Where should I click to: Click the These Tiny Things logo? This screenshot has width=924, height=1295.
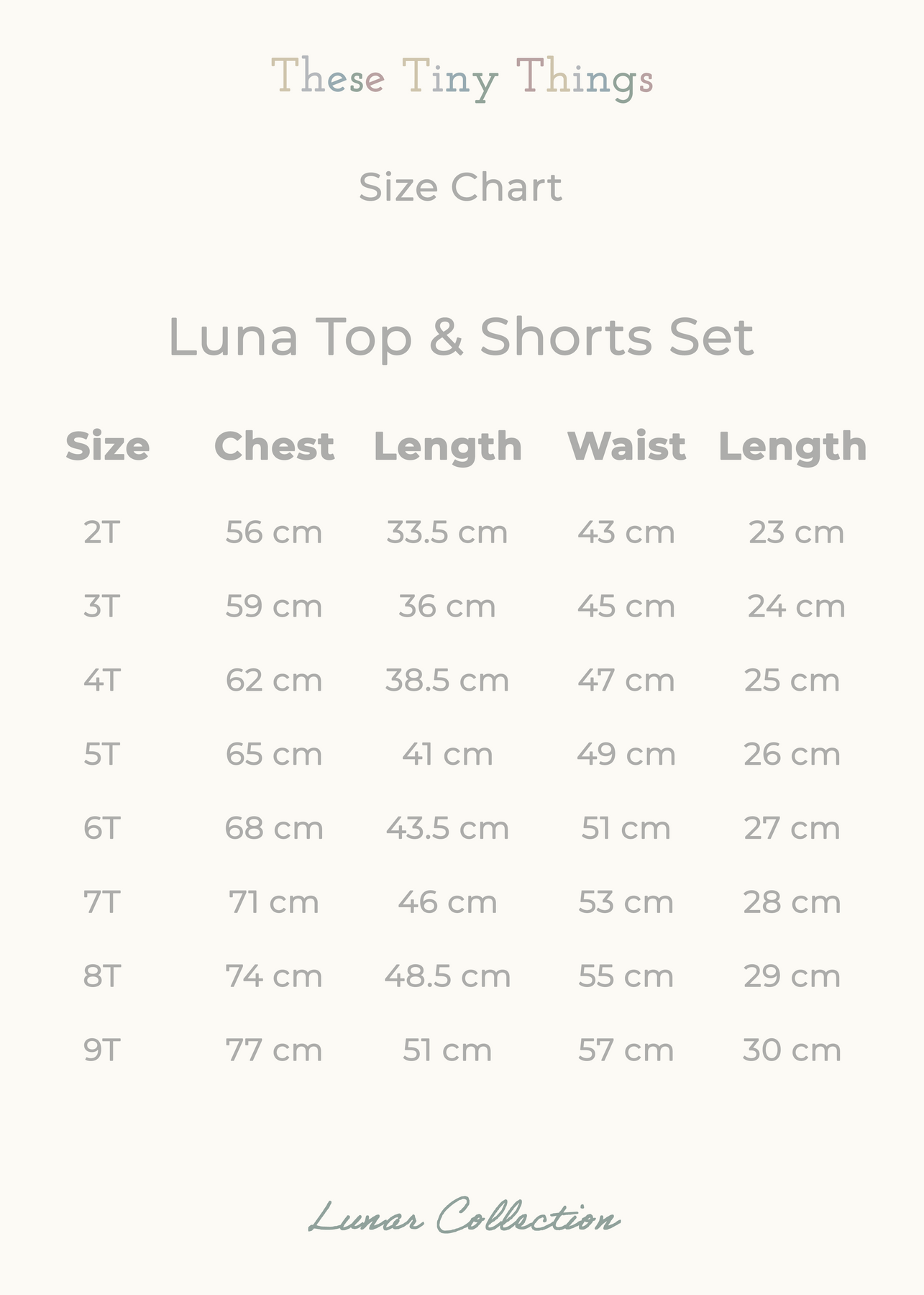point(462,78)
